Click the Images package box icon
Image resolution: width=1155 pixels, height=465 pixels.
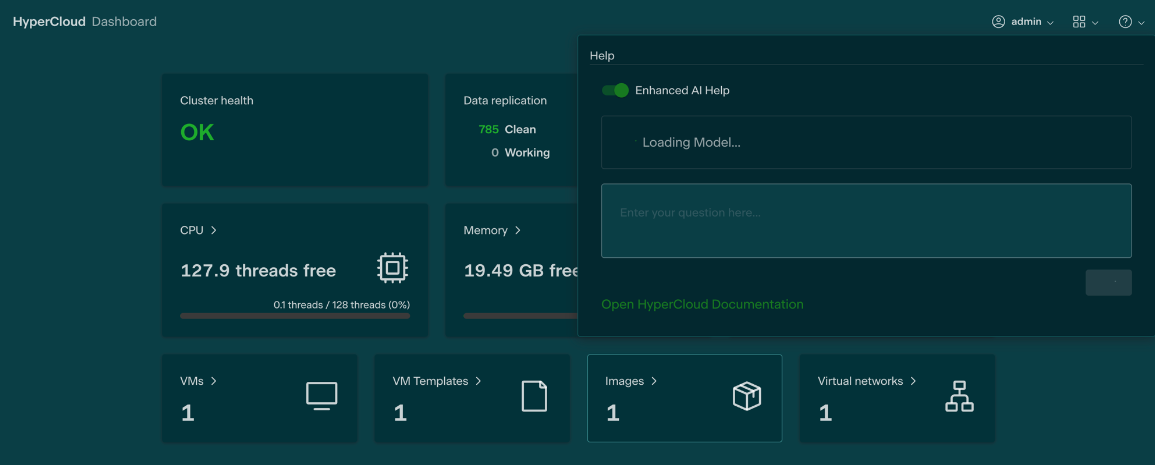point(747,396)
